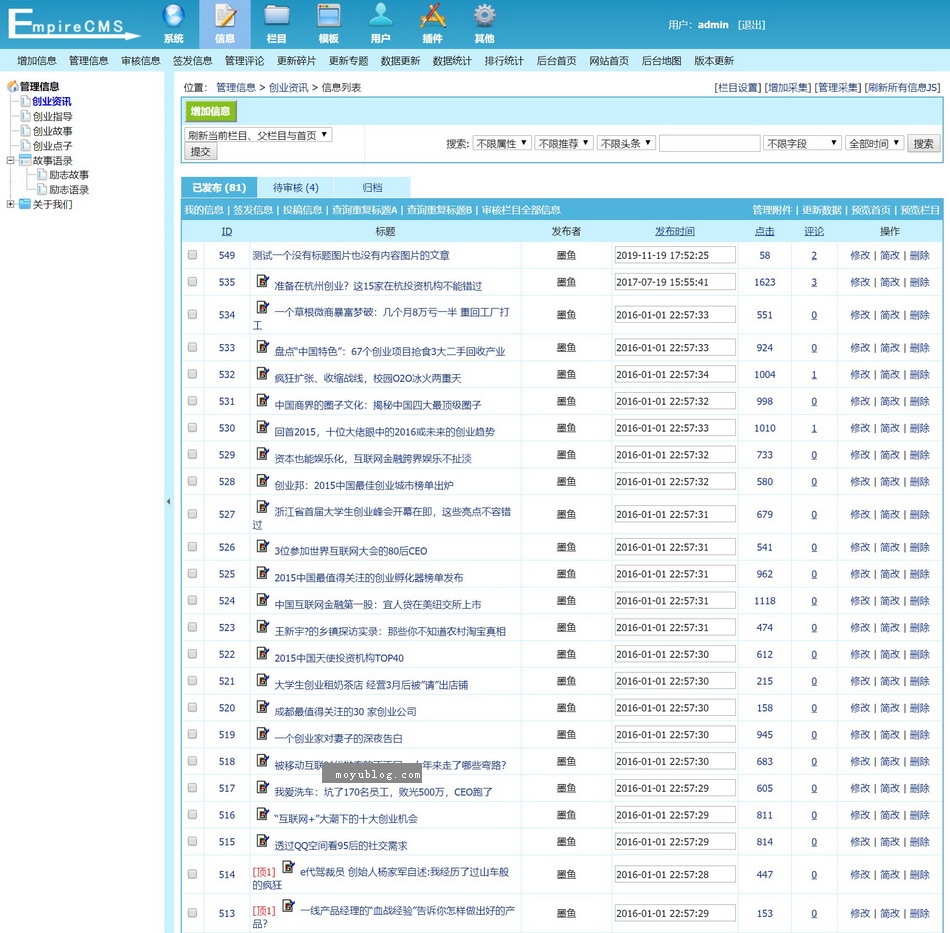Click the 退出 logout link
The width and height of the screenshot is (950, 933).
click(x=751, y=25)
